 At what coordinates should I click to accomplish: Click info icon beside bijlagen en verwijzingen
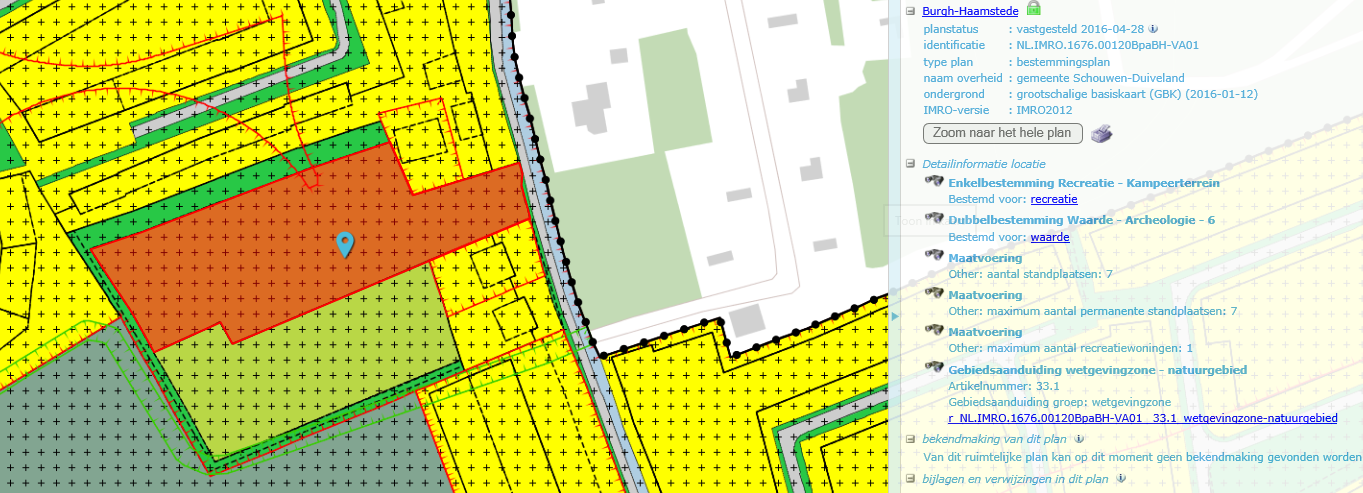click(1120, 478)
